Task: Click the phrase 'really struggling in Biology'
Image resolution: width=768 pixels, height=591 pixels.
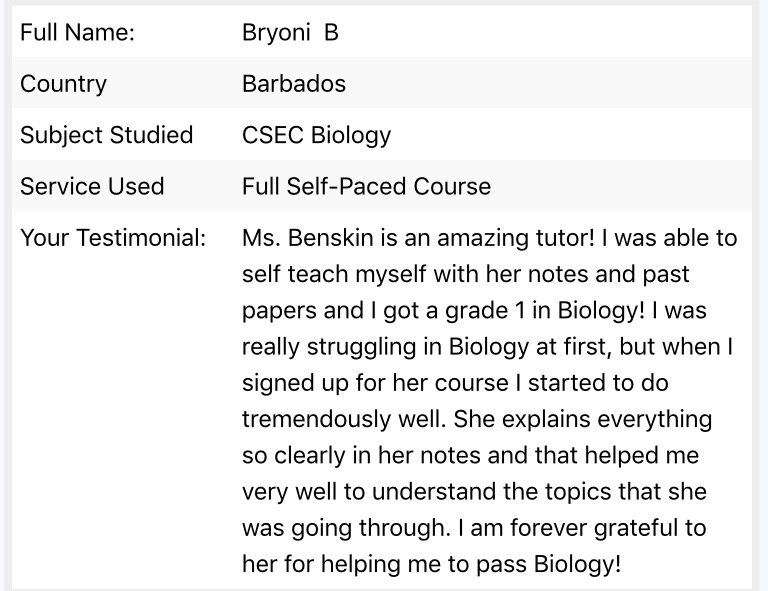Action: (x=385, y=347)
